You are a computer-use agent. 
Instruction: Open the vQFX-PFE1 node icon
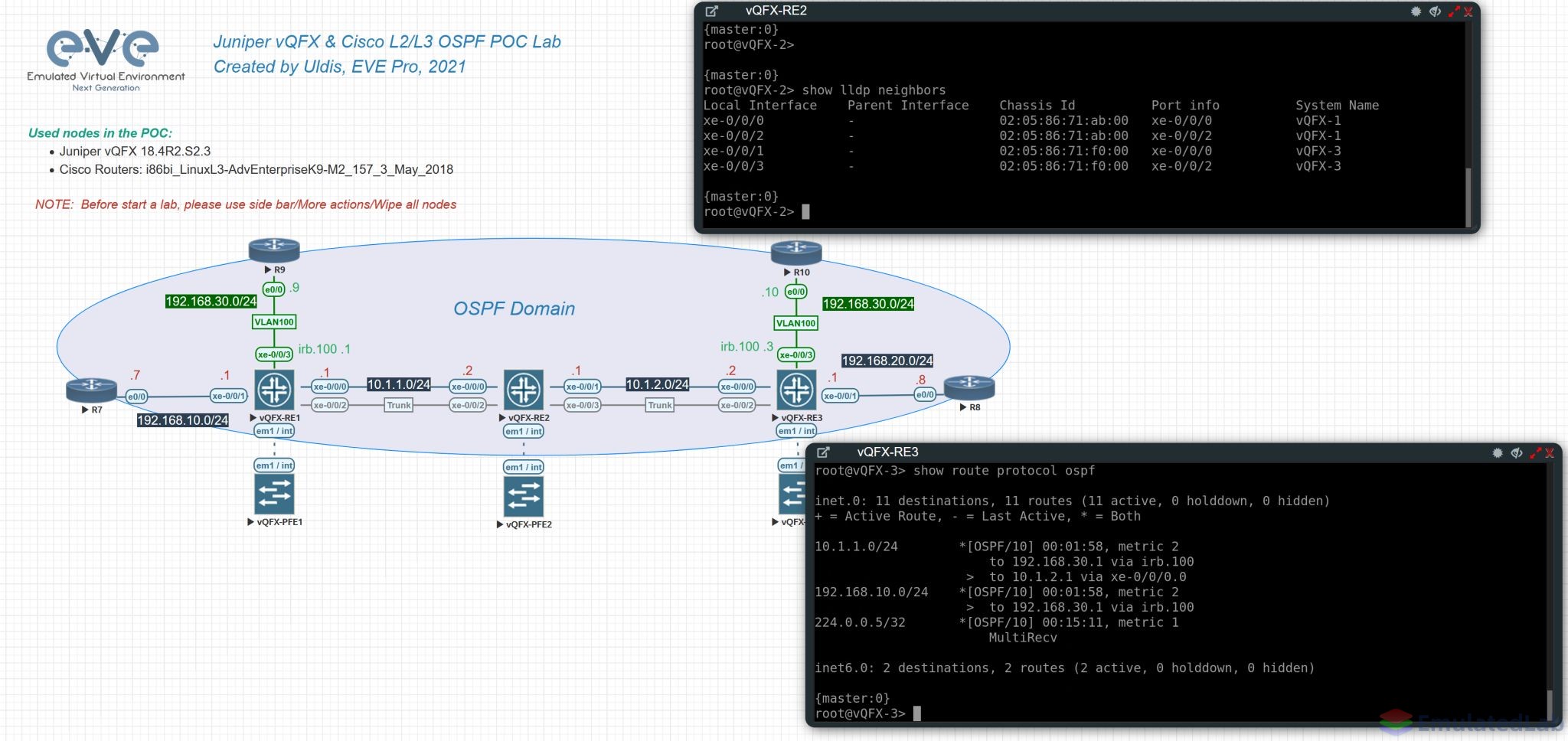274,494
